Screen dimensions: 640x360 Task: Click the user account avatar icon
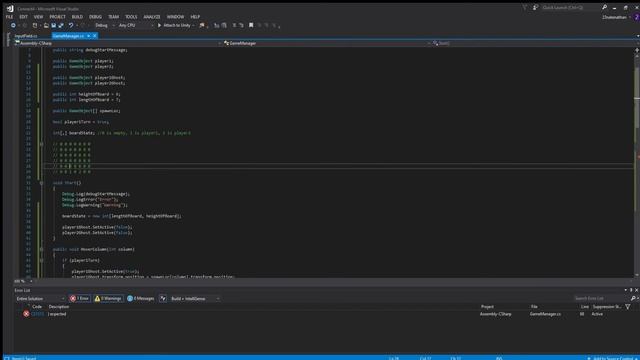click(636, 17)
